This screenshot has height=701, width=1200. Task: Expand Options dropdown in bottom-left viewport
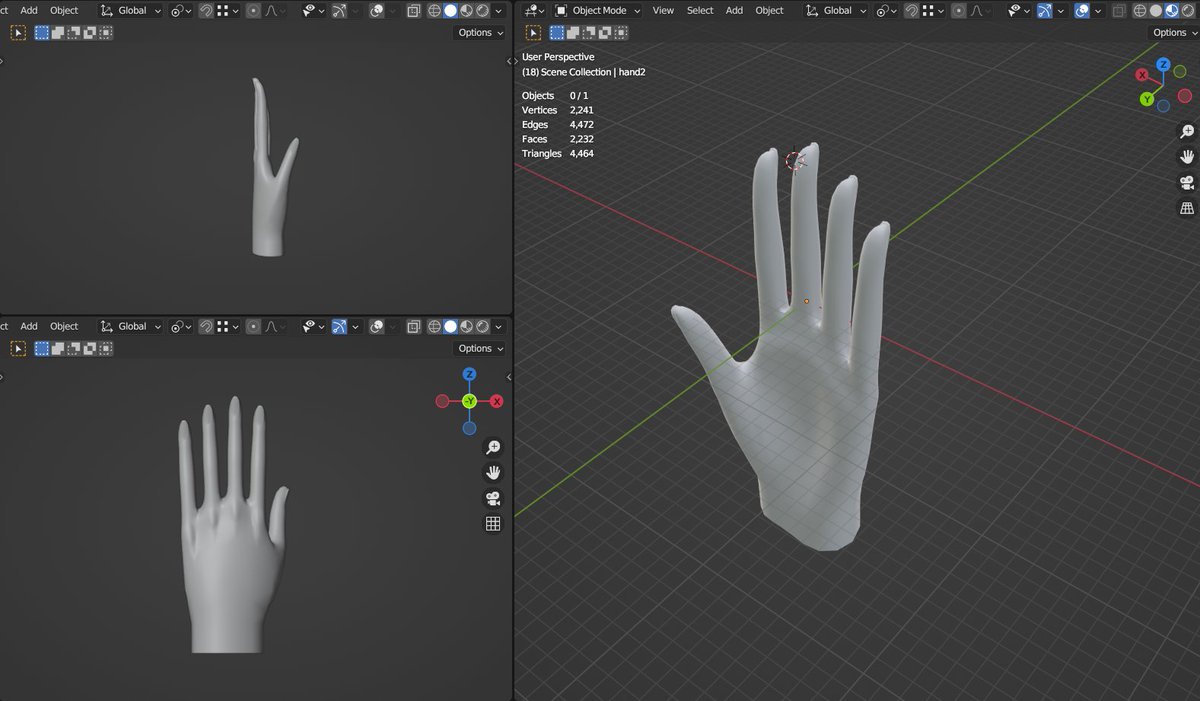coord(480,348)
